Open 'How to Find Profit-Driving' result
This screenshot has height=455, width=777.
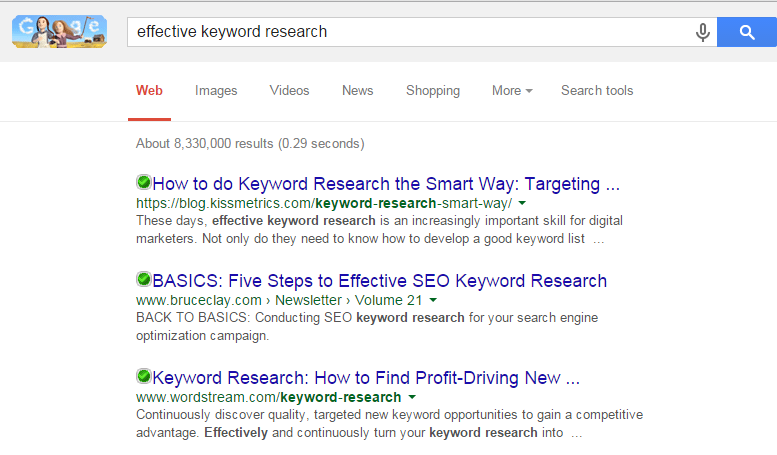(x=366, y=378)
